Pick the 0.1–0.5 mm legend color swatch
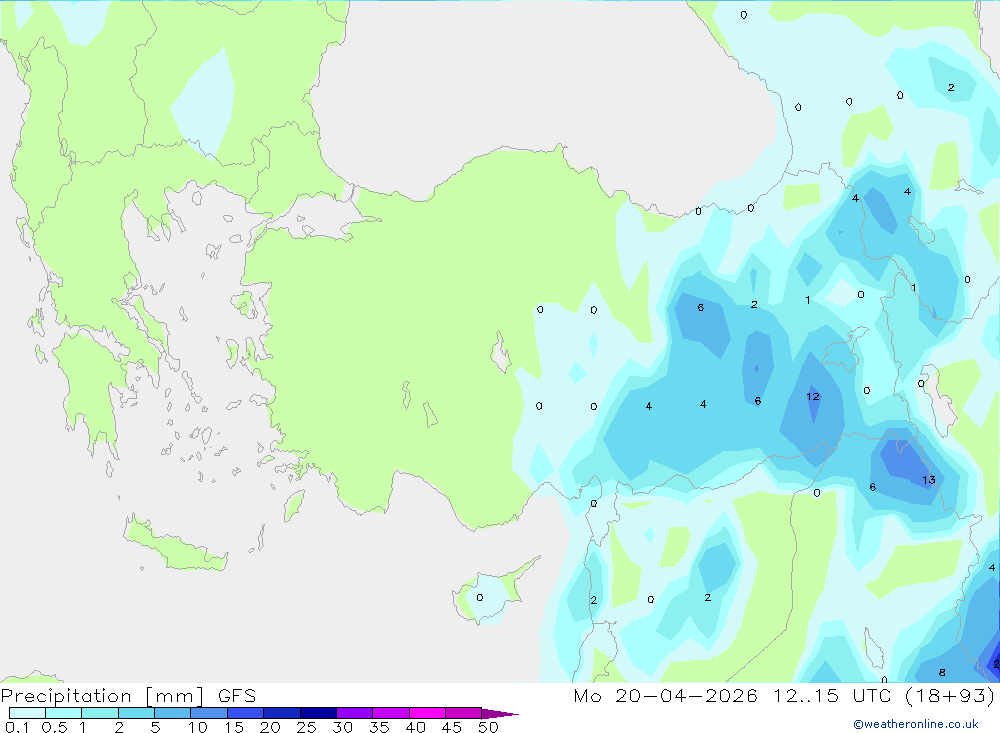Viewport: 1000px width, 733px height. 27,713
